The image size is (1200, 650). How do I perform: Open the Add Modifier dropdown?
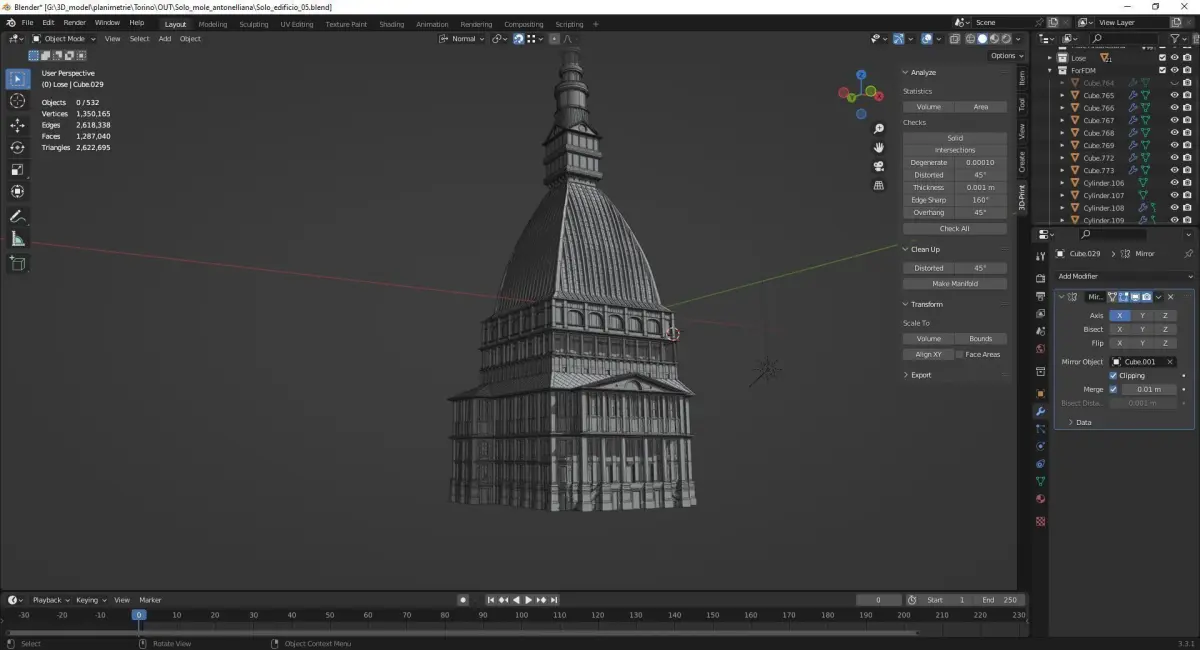click(x=1125, y=276)
